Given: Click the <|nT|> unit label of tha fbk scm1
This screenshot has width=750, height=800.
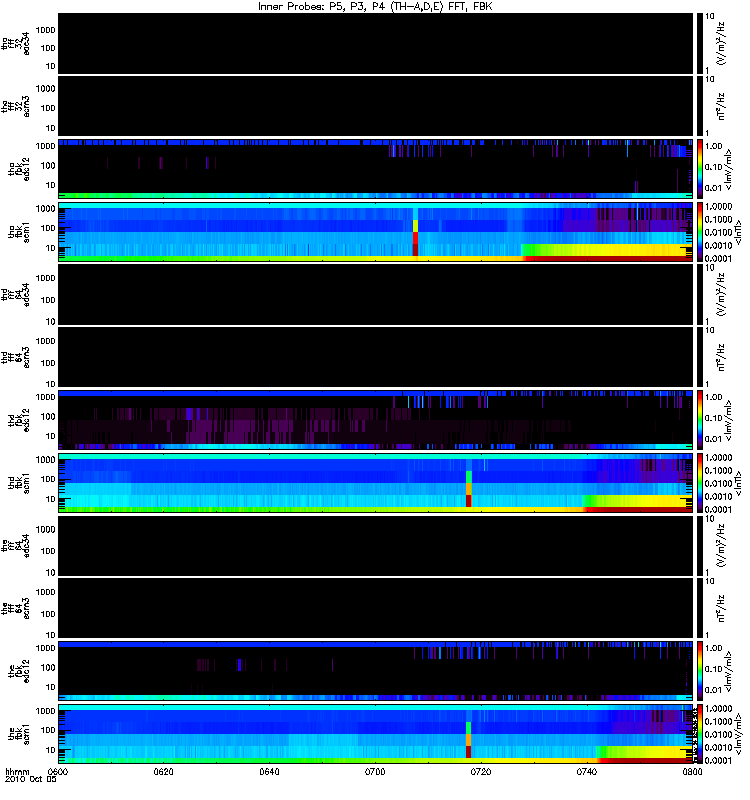Looking at the screenshot, I should [x=739, y=232].
